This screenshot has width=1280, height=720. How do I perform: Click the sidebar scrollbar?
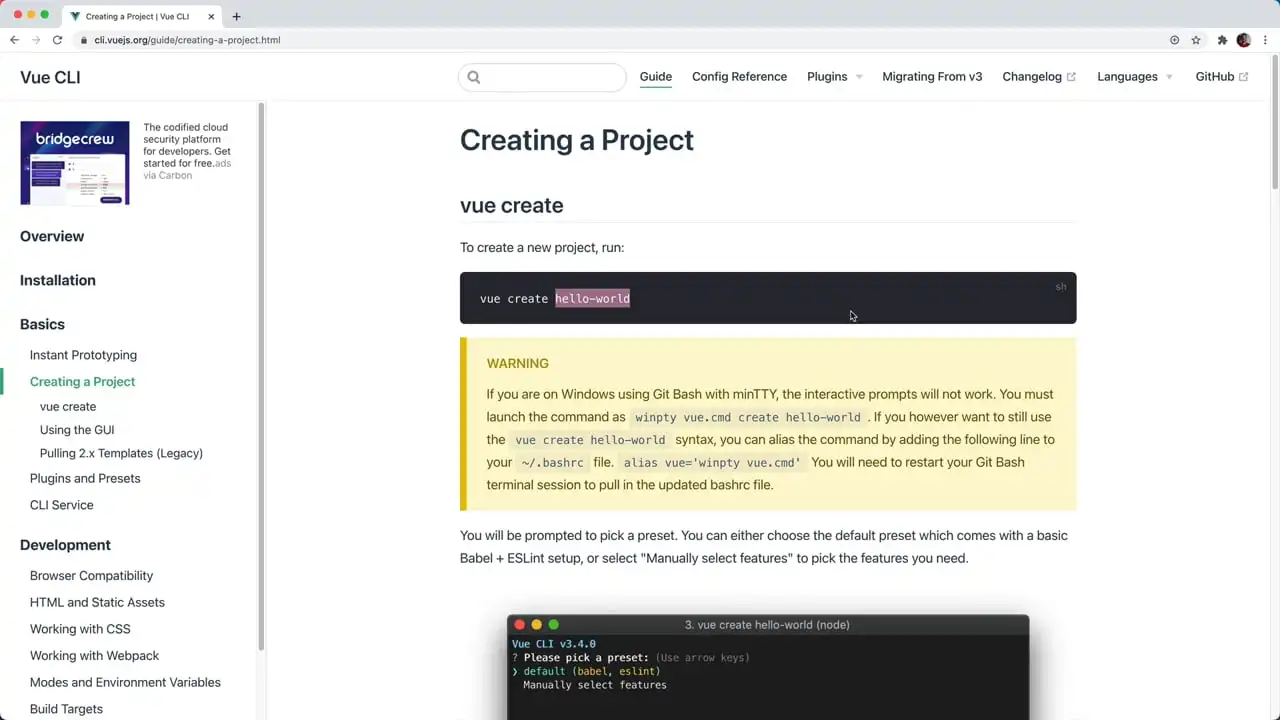coord(261,375)
